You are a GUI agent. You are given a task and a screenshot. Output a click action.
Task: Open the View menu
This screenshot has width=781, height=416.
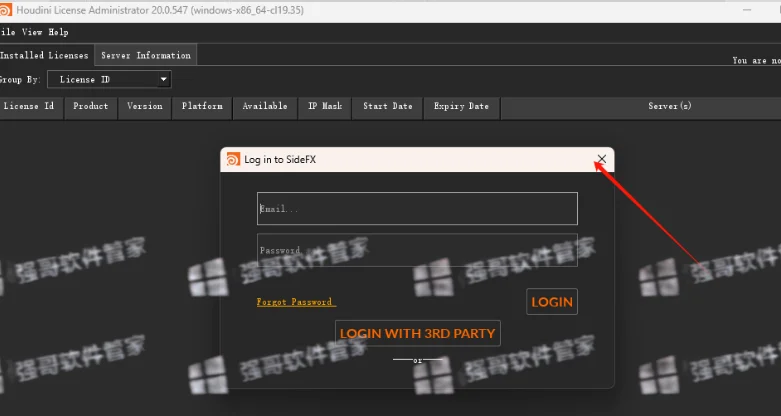(x=32, y=32)
